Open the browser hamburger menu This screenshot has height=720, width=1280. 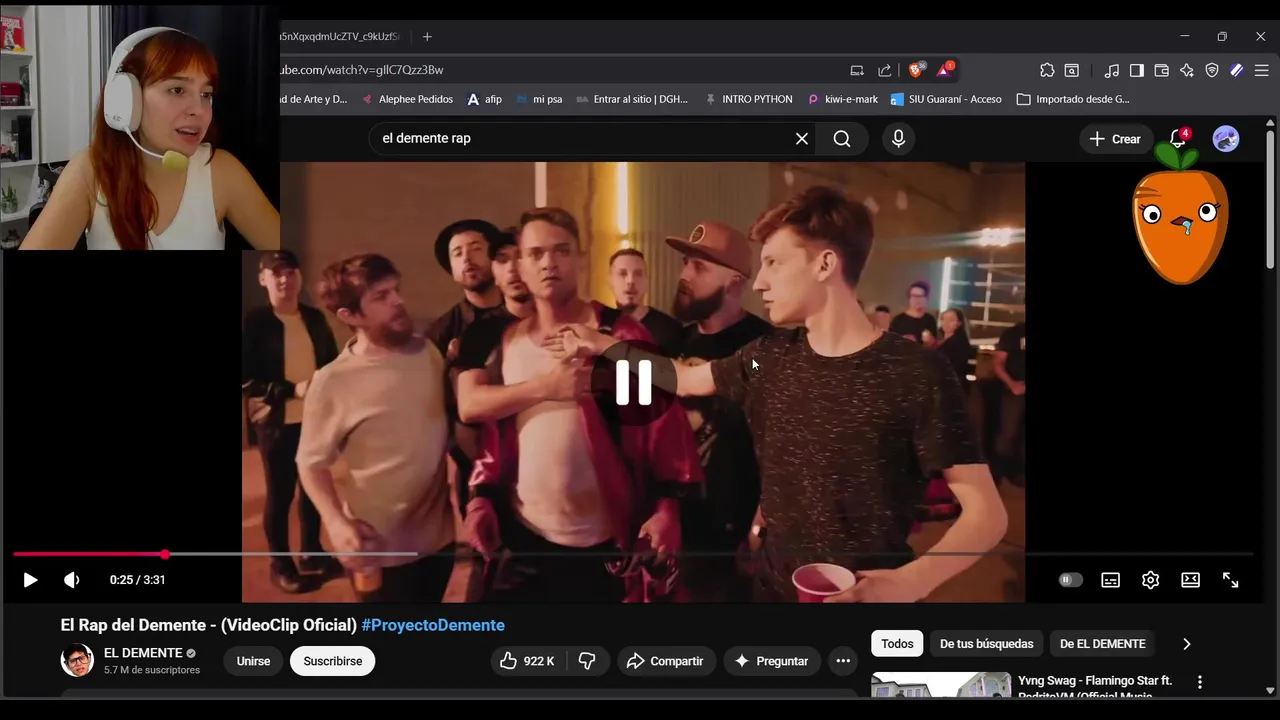click(1262, 70)
